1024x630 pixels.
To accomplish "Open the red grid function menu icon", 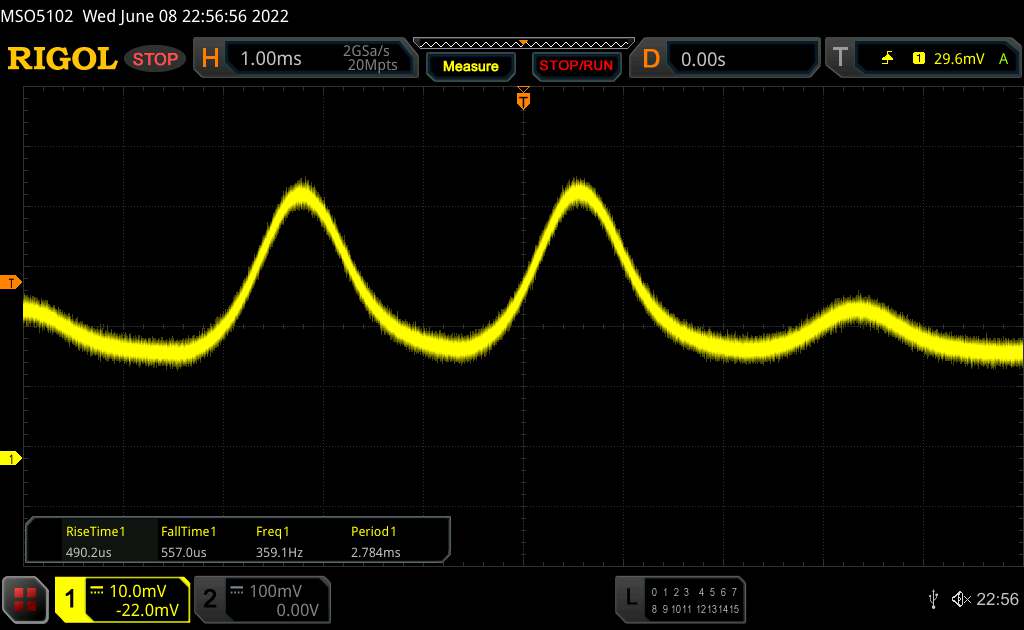I will (x=26, y=598).
